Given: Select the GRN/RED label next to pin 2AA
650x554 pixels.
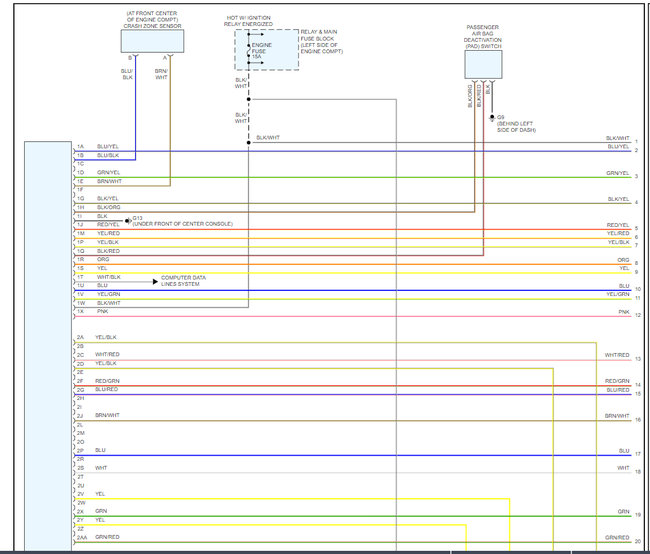Looking at the screenshot, I should click(x=107, y=537).
